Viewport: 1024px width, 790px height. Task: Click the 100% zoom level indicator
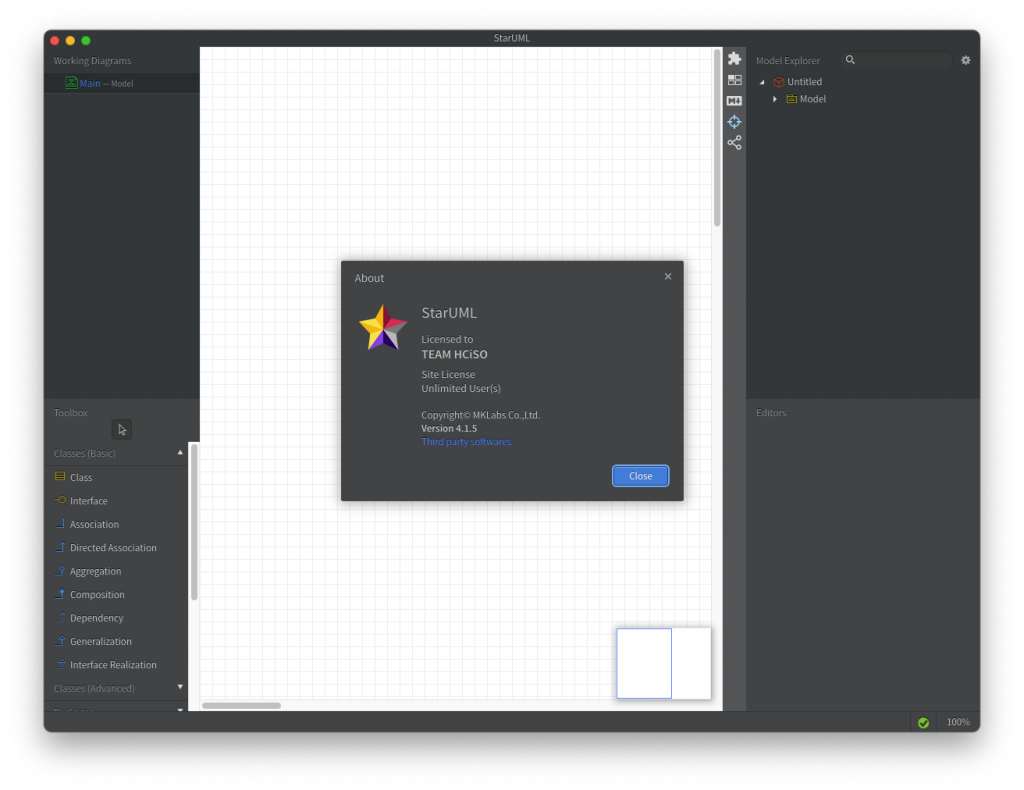[x=958, y=722]
